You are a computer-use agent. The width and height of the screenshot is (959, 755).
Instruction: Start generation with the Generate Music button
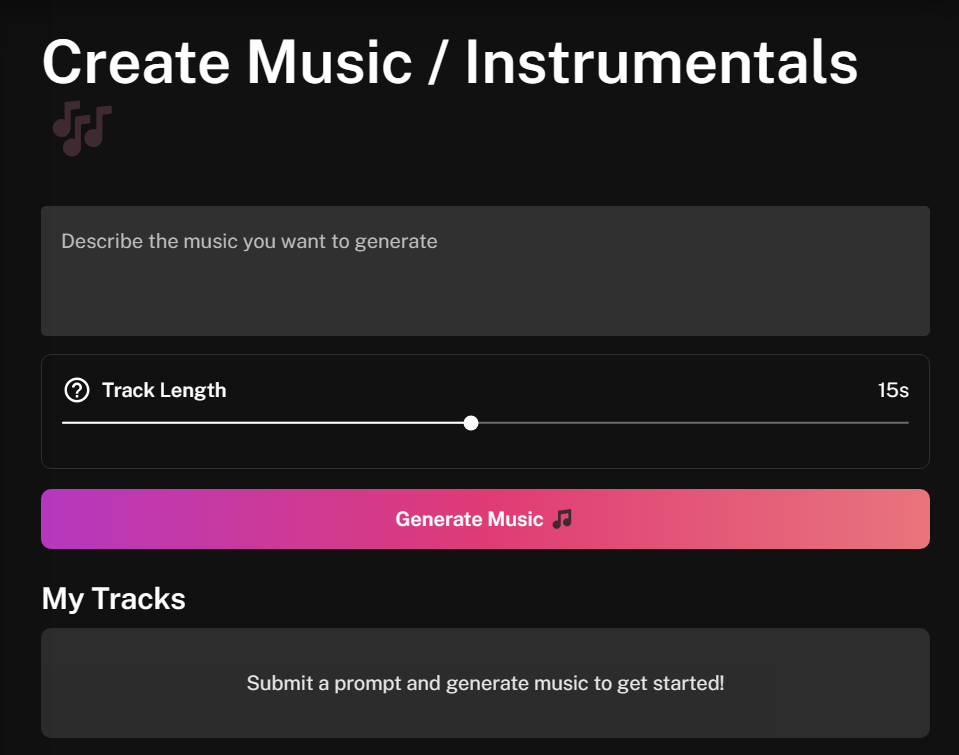tap(485, 519)
